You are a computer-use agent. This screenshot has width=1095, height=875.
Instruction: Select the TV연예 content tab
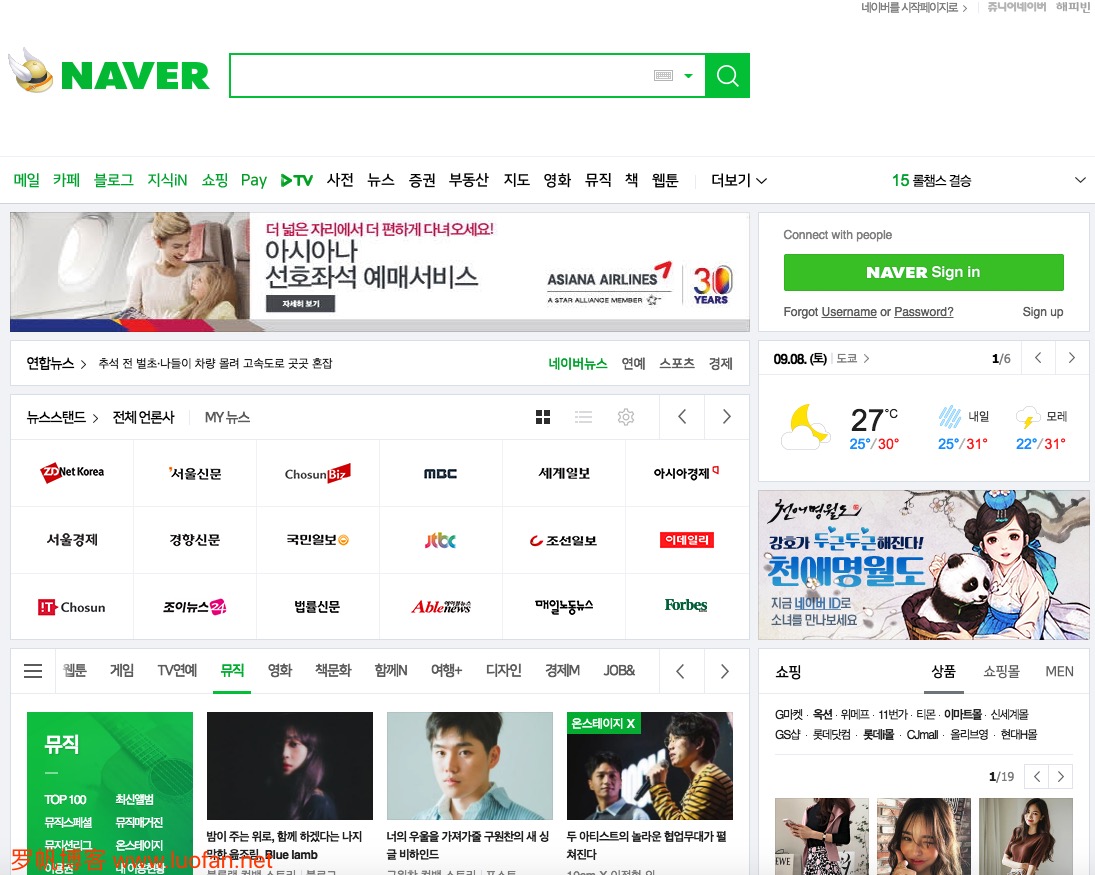[x=177, y=670]
